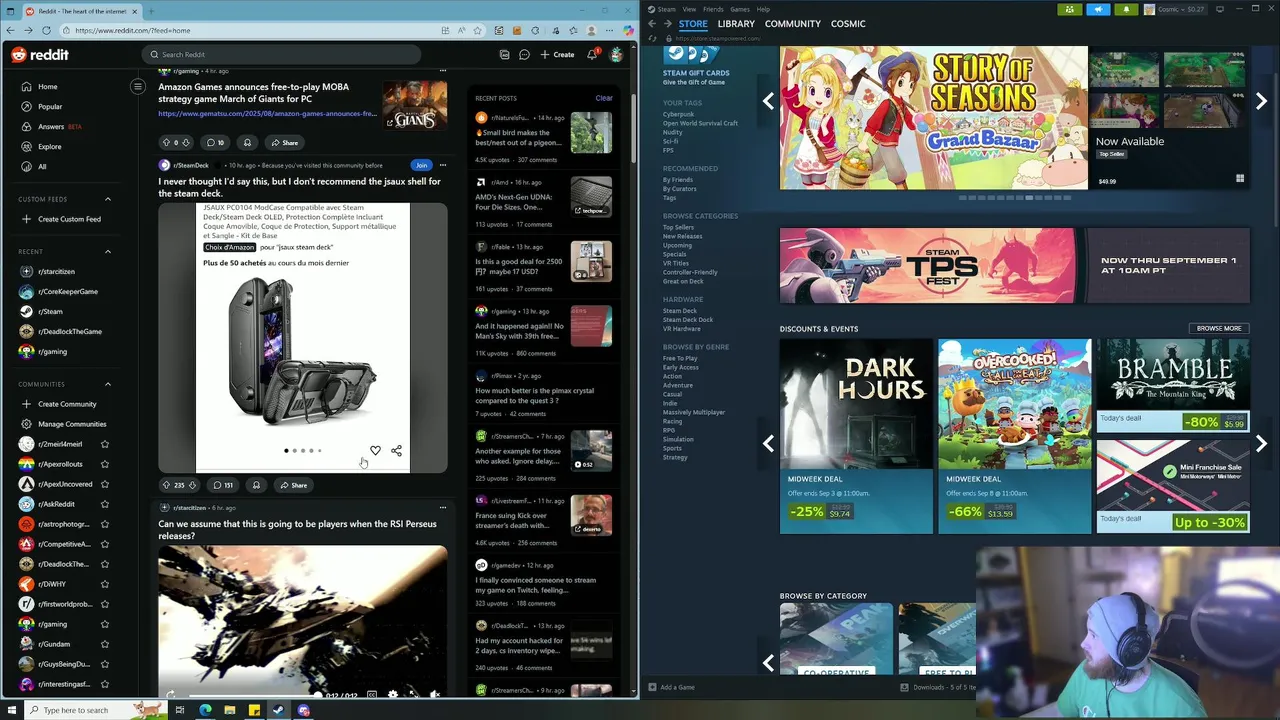The image size is (1280, 720).
Task: Upvote the March of Giants post
Action: point(166,142)
